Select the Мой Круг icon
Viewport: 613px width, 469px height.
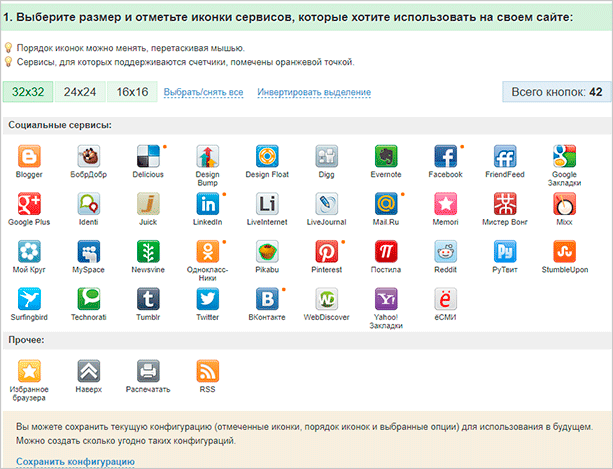click(29, 251)
